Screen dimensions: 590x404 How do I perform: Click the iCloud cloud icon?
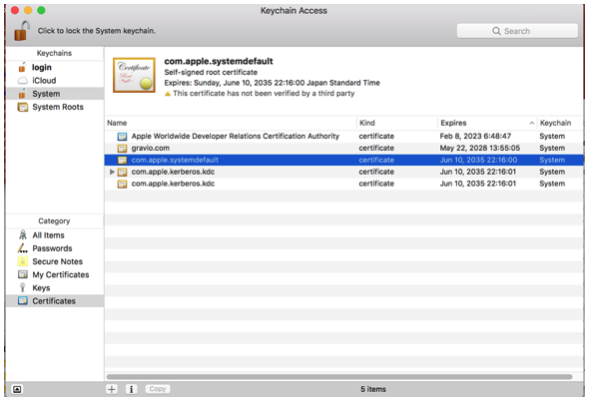point(23,80)
